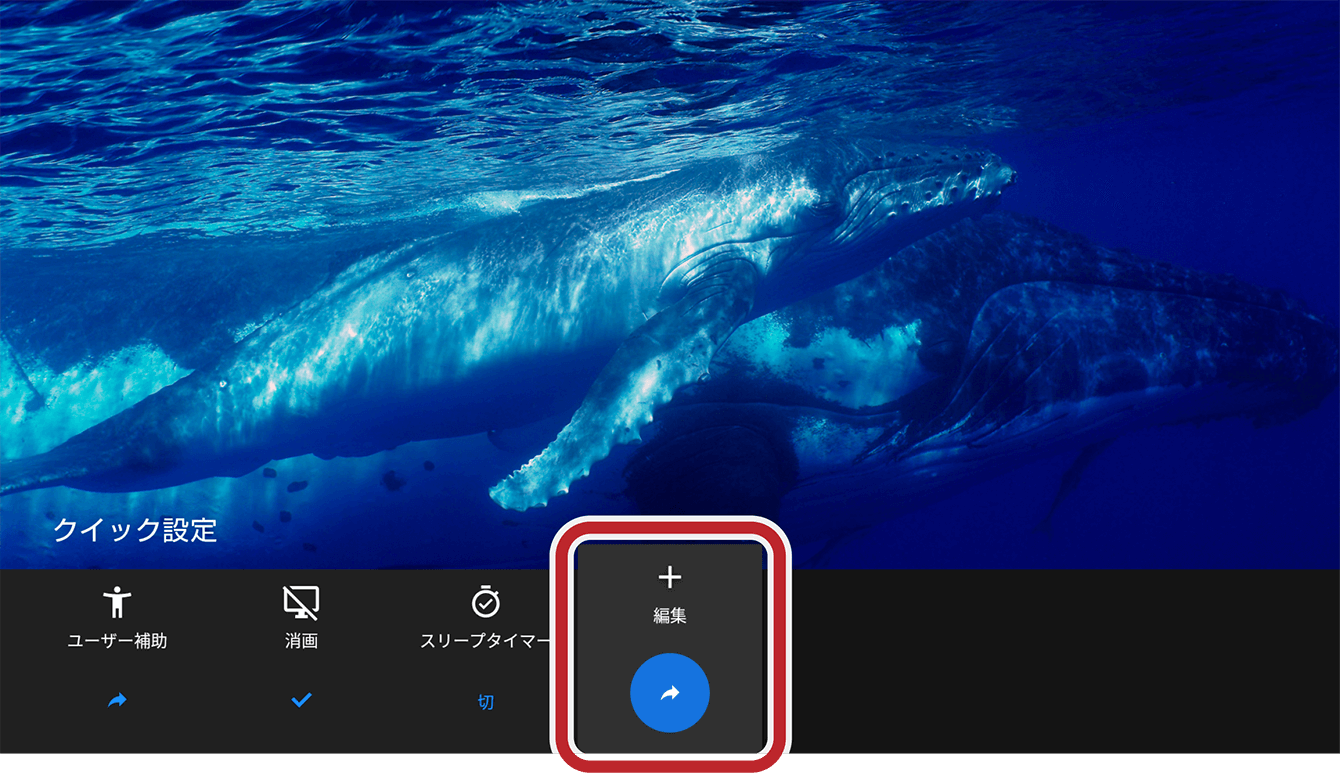1340x773 pixels.
Task: Click the クイック設定 heading
Action: [x=135, y=530]
